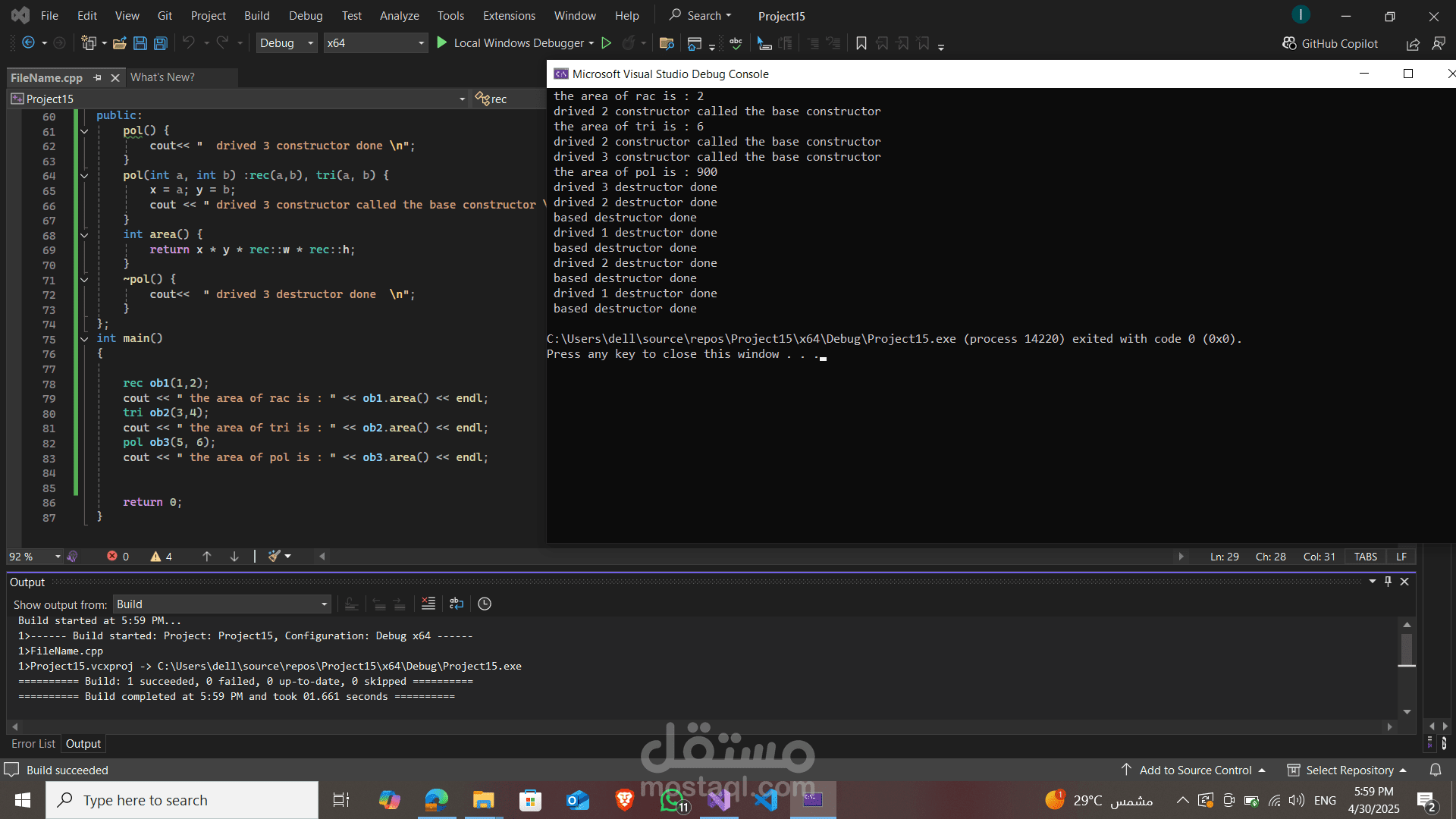The height and width of the screenshot is (819, 1456).
Task: Open the rec class navigation dropdown
Action: (508, 99)
